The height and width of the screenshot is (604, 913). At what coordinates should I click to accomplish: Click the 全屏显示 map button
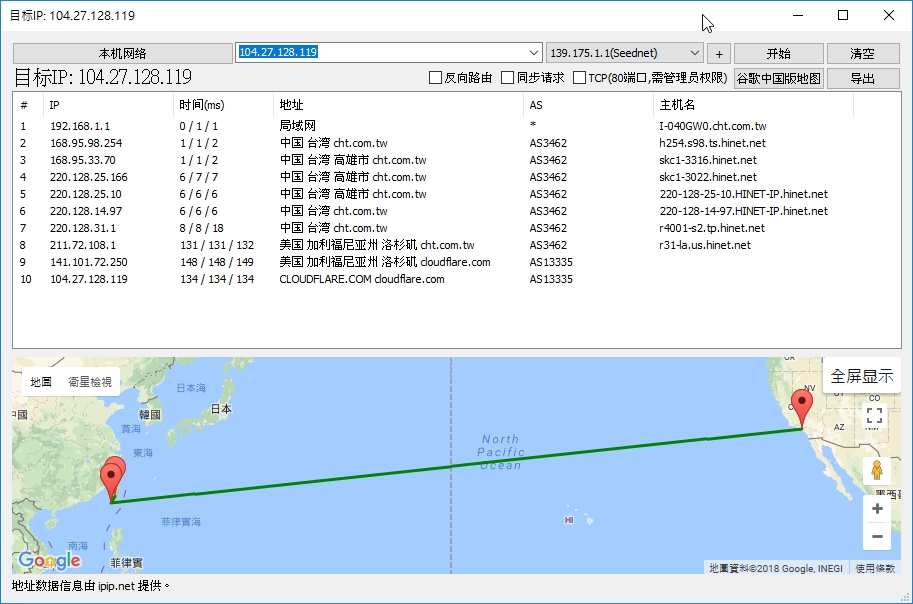click(x=862, y=376)
